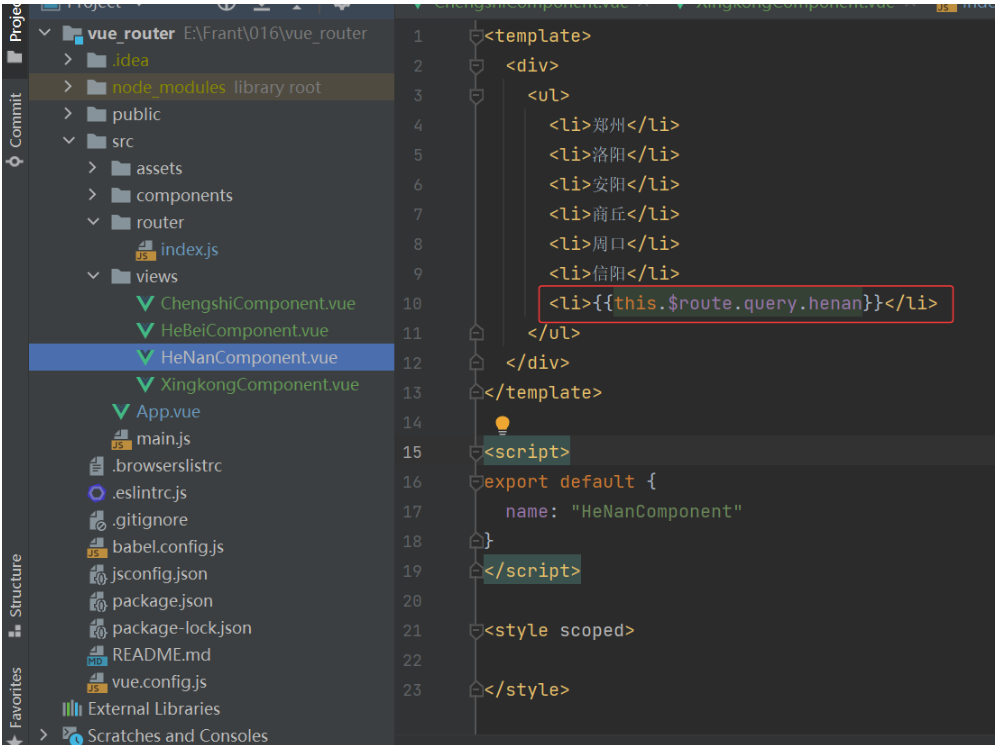Open package.json file

point(162,601)
